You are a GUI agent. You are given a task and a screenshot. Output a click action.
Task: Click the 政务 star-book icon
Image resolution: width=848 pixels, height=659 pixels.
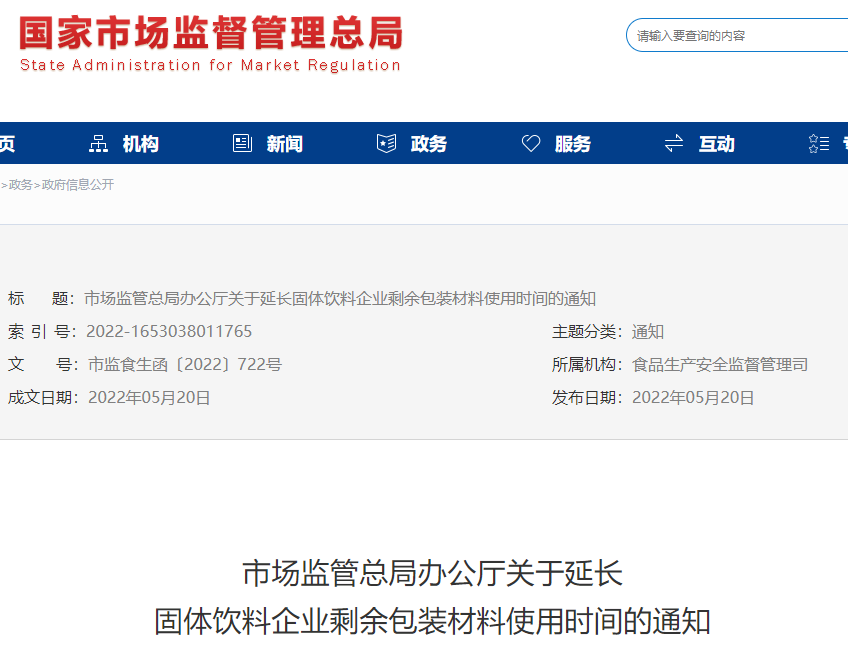386,143
